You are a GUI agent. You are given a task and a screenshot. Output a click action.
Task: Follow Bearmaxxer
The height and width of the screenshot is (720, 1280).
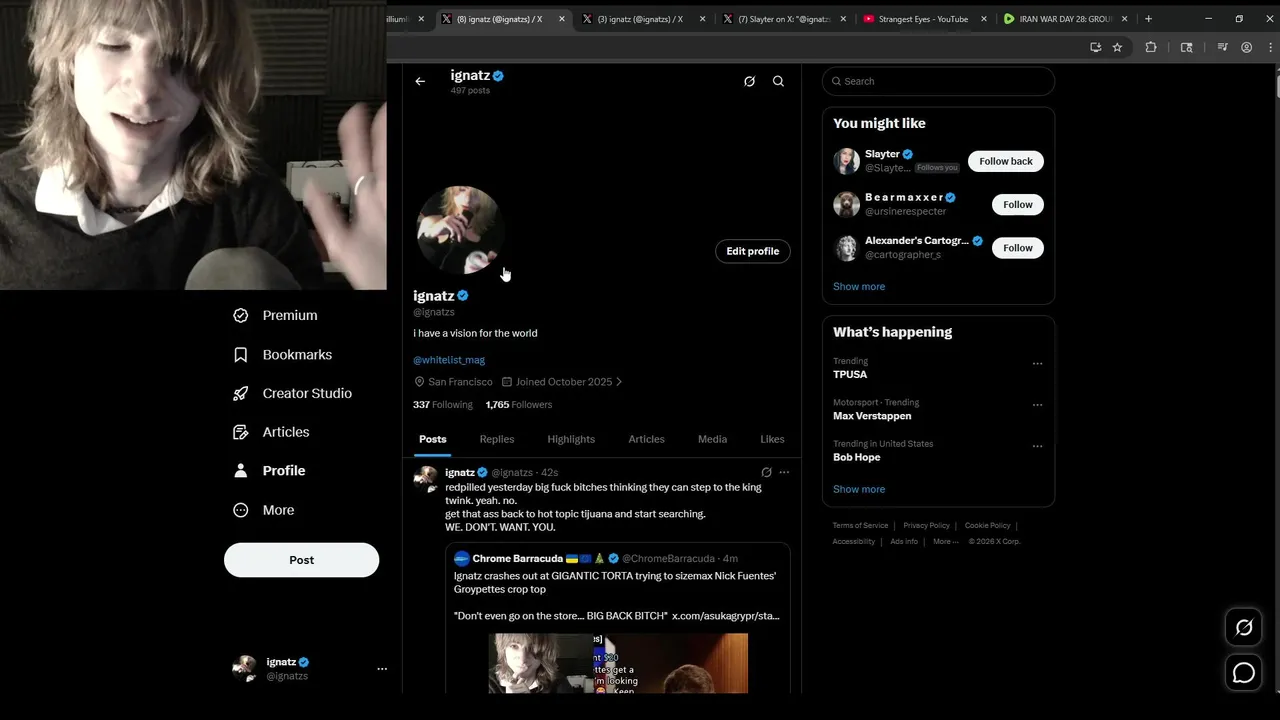[x=1018, y=204]
